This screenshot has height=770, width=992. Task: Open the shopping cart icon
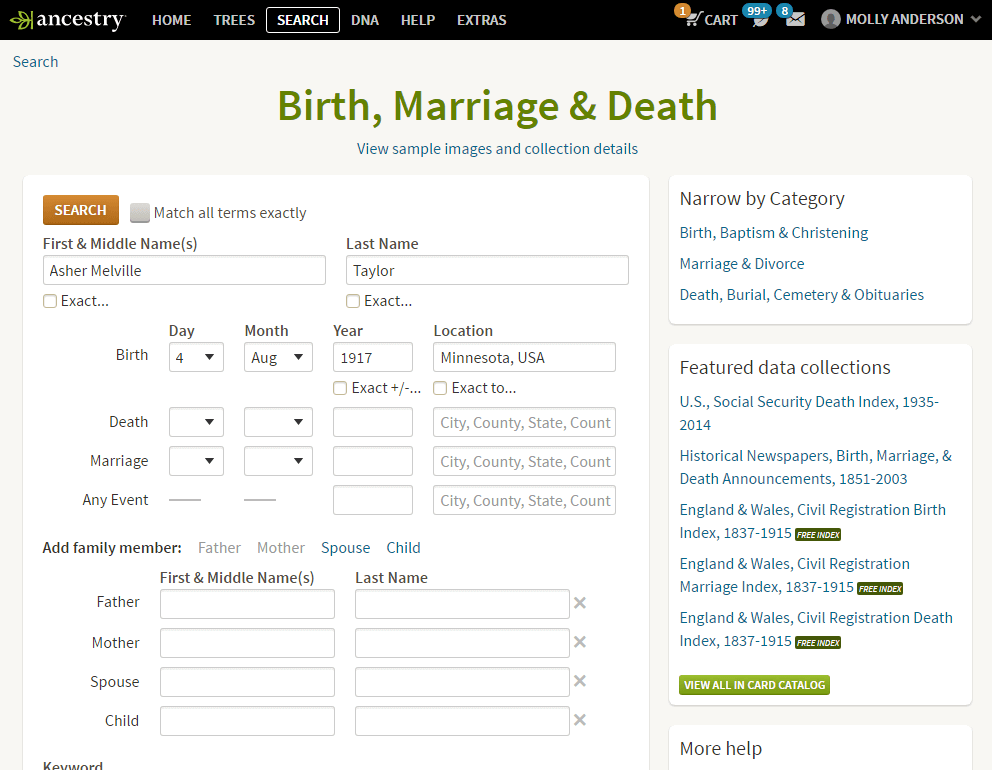coord(694,19)
